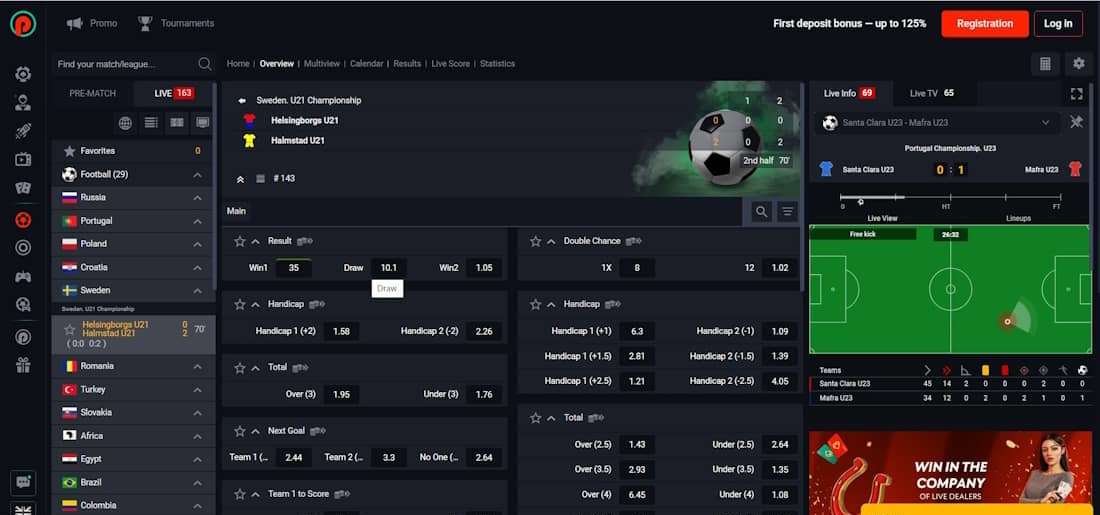Select Win1 odds 35
The width and height of the screenshot is (1100, 515).
pyautogui.click(x=293, y=267)
